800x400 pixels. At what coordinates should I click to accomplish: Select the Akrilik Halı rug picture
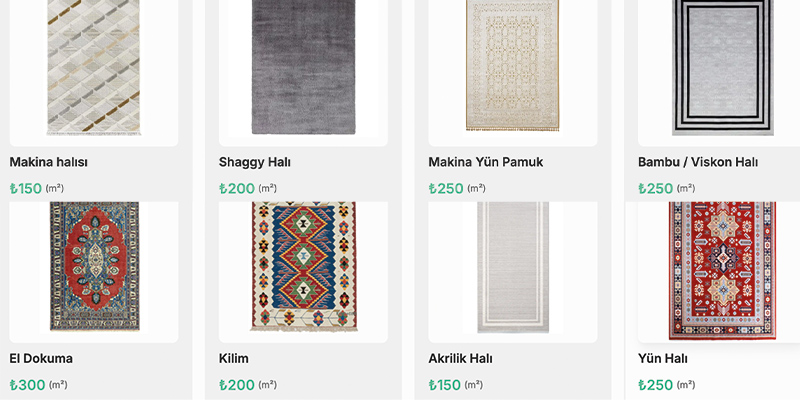coord(513,267)
